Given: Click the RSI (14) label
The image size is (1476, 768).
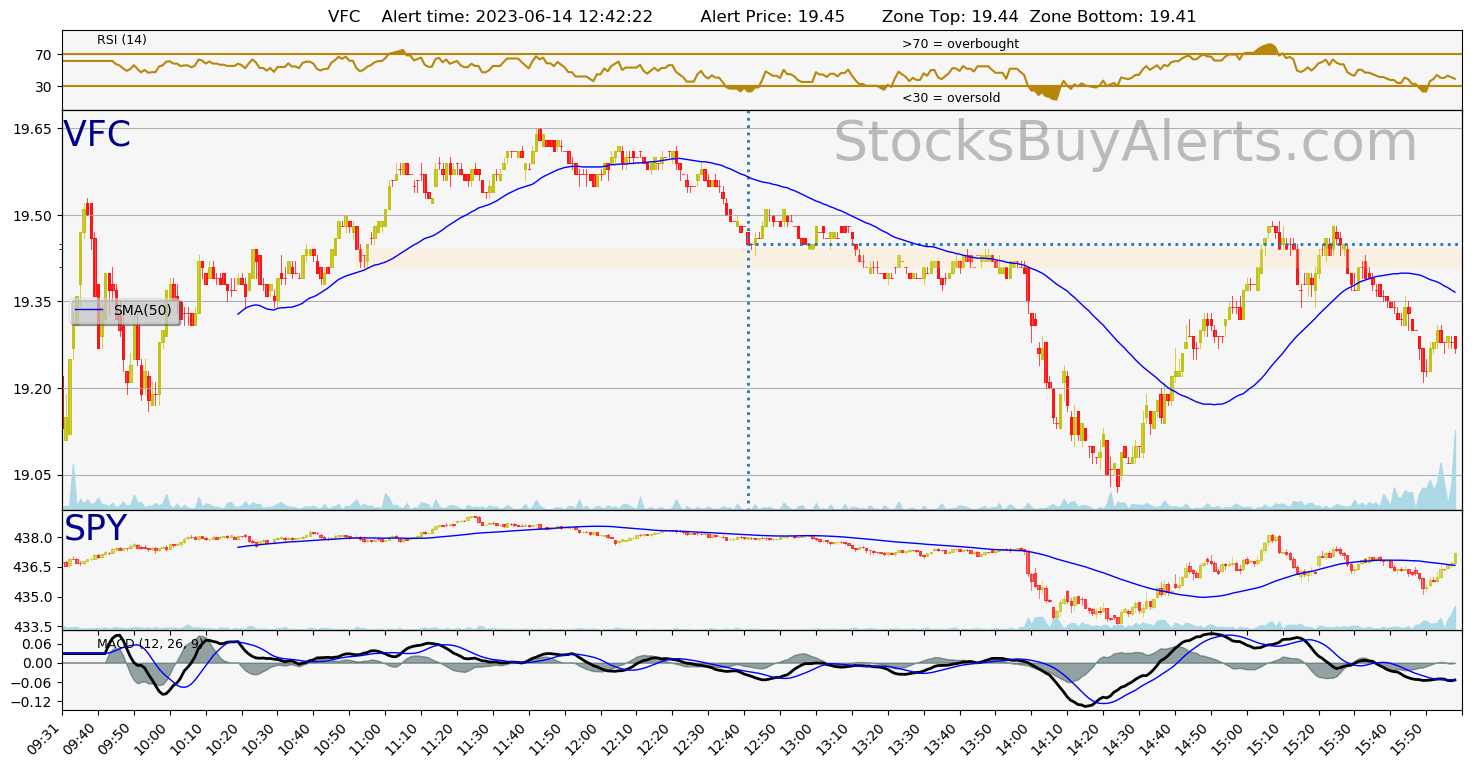Looking at the screenshot, I should click(x=122, y=40).
